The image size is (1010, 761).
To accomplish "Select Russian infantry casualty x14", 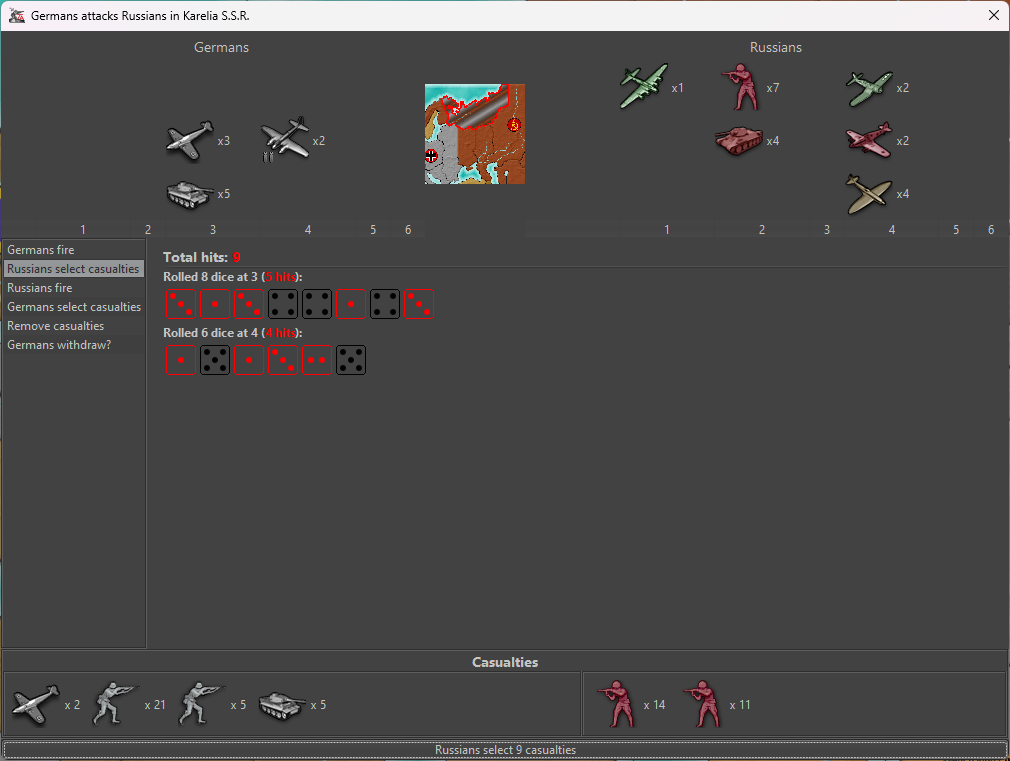I will 615,705.
